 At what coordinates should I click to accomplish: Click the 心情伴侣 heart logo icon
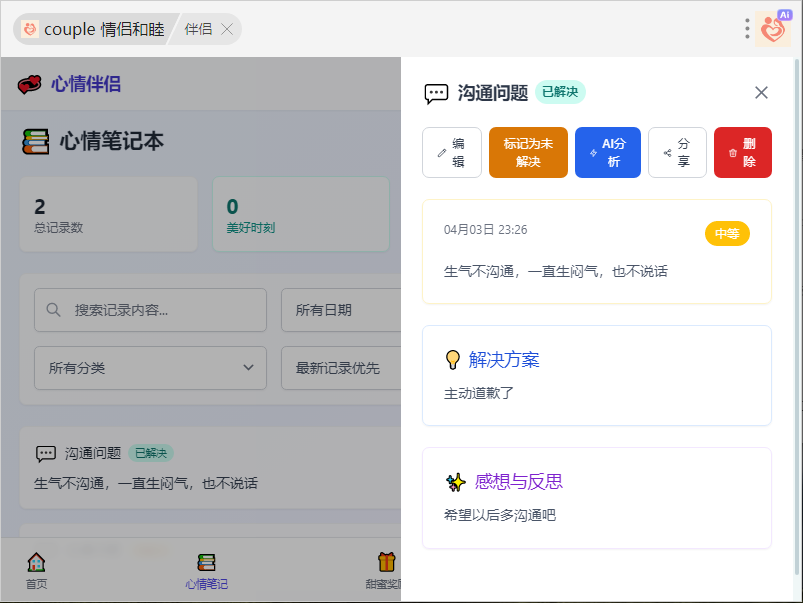point(30,84)
